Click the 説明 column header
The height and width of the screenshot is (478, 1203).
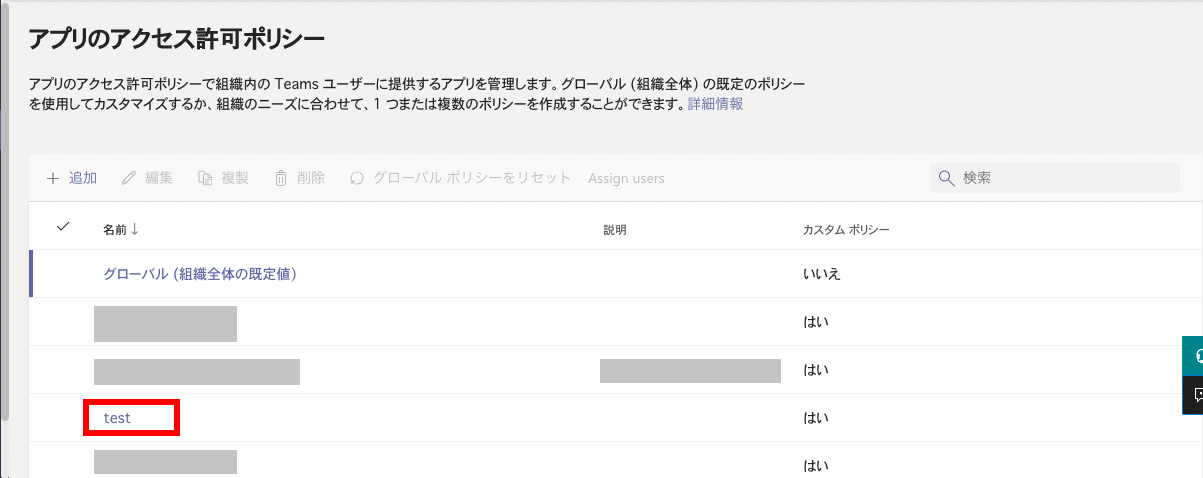pyautogui.click(x=615, y=230)
